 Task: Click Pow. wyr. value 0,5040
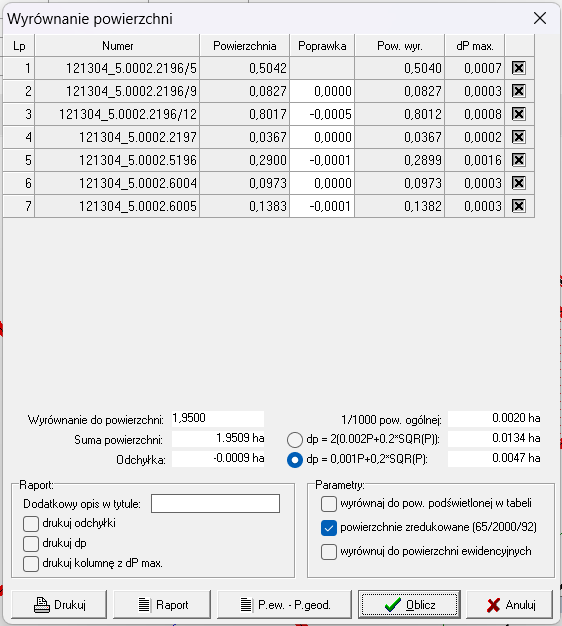tap(400, 68)
